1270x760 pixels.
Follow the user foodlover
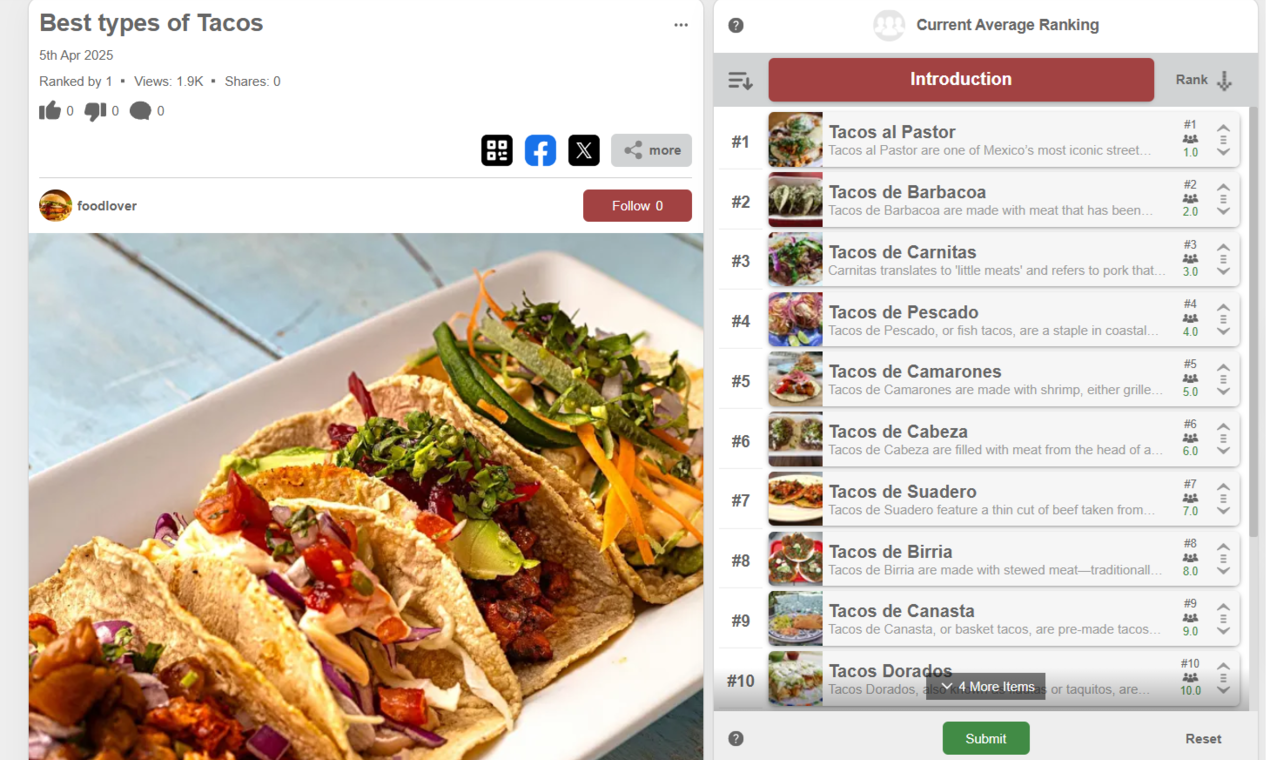[x=637, y=205]
